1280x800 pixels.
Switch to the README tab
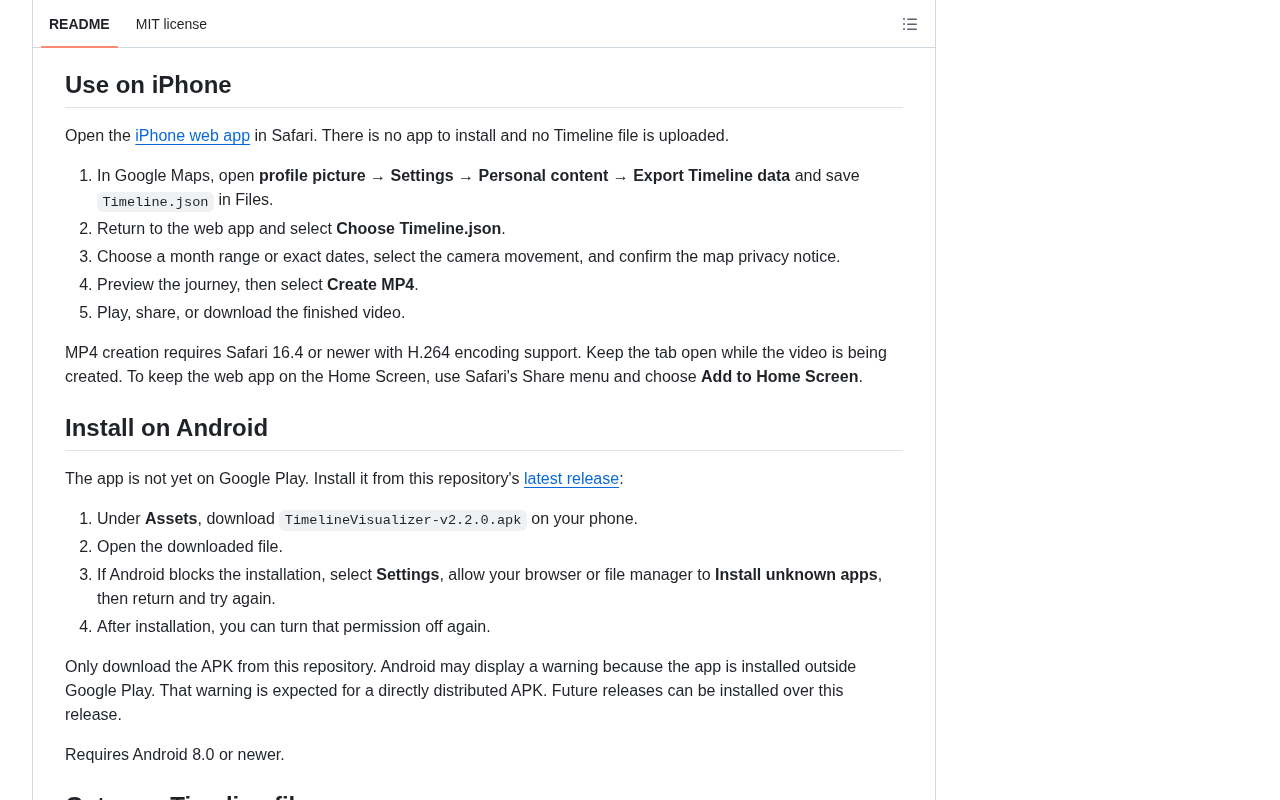79,24
